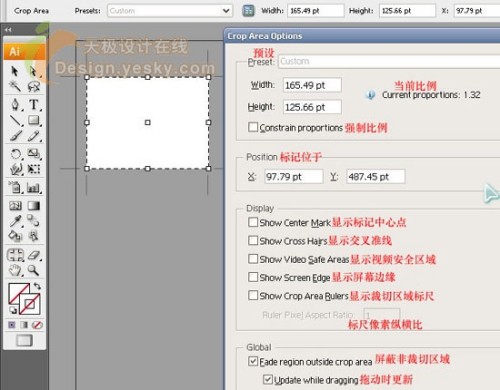
Task: Select the Magic Wand tool
Action: pyautogui.click(x=15, y=86)
